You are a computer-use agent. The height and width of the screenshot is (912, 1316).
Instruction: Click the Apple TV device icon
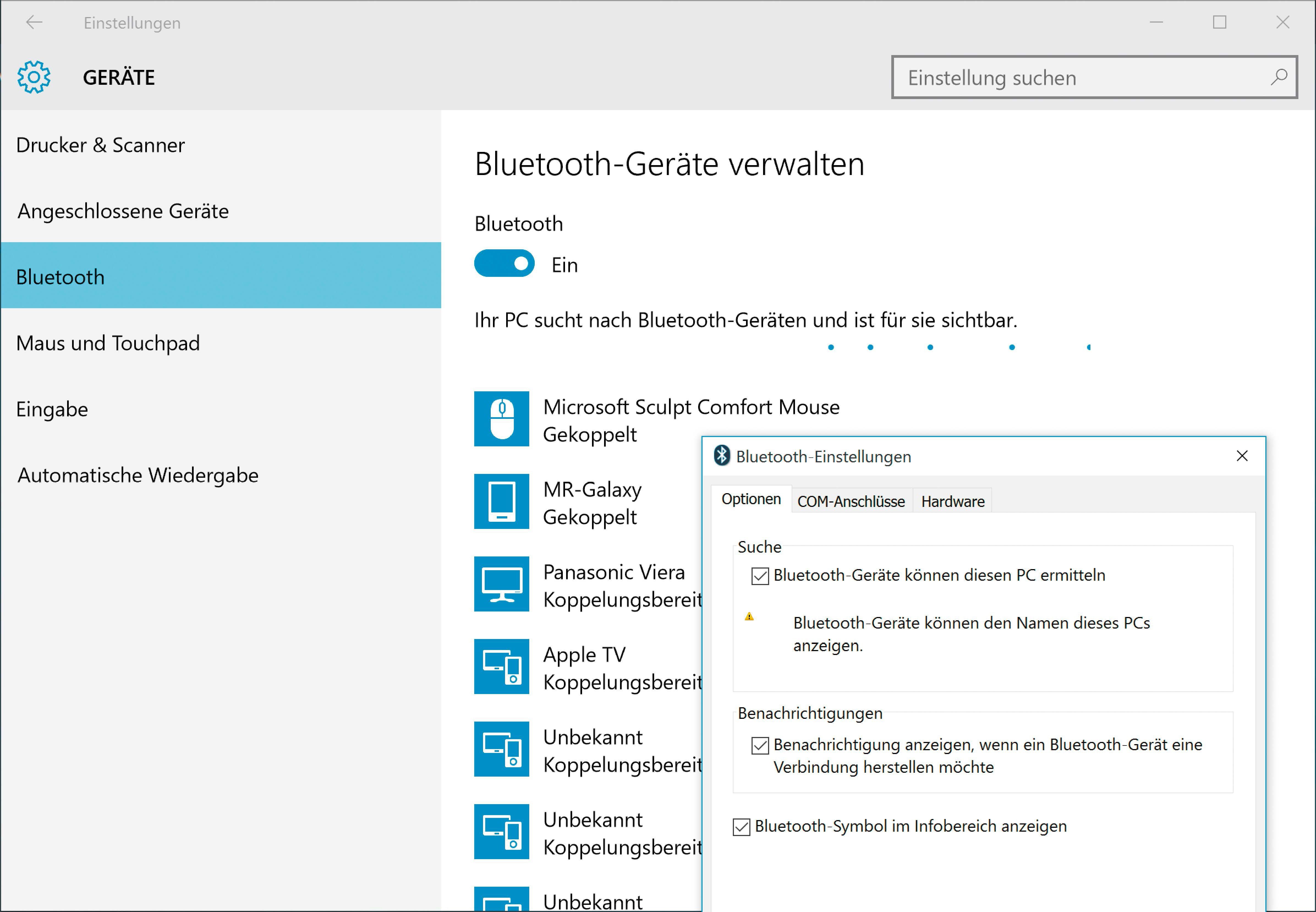[x=501, y=666]
